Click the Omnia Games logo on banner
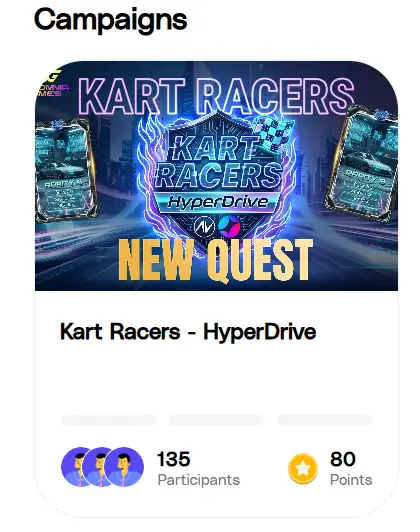 click(x=51, y=83)
